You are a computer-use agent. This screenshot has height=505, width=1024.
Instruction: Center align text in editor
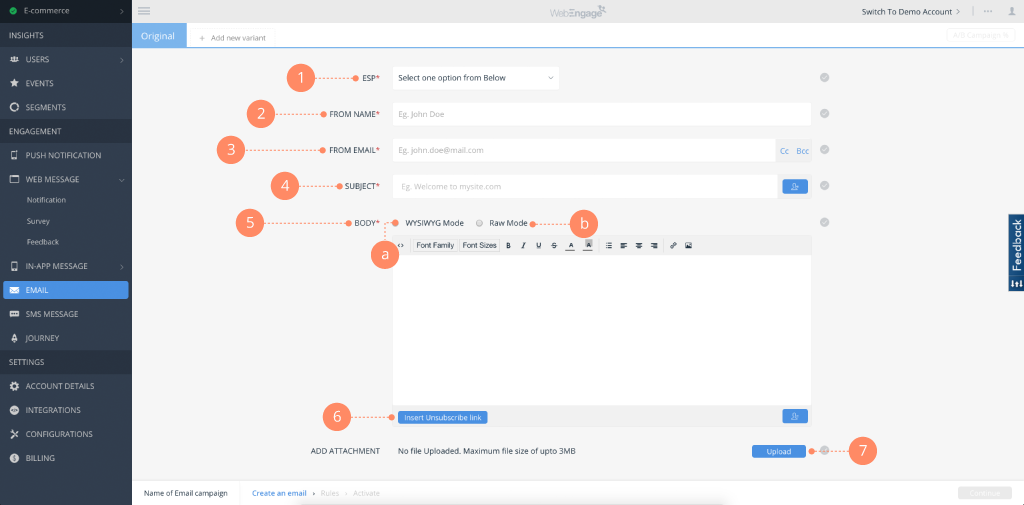click(x=639, y=246)
